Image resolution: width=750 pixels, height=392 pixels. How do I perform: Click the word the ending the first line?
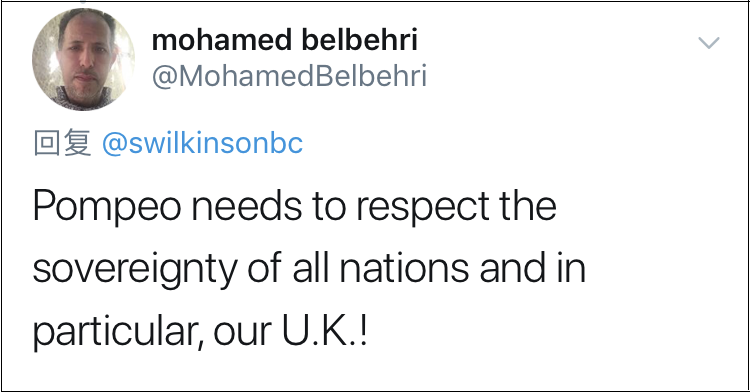pos(528,206)
